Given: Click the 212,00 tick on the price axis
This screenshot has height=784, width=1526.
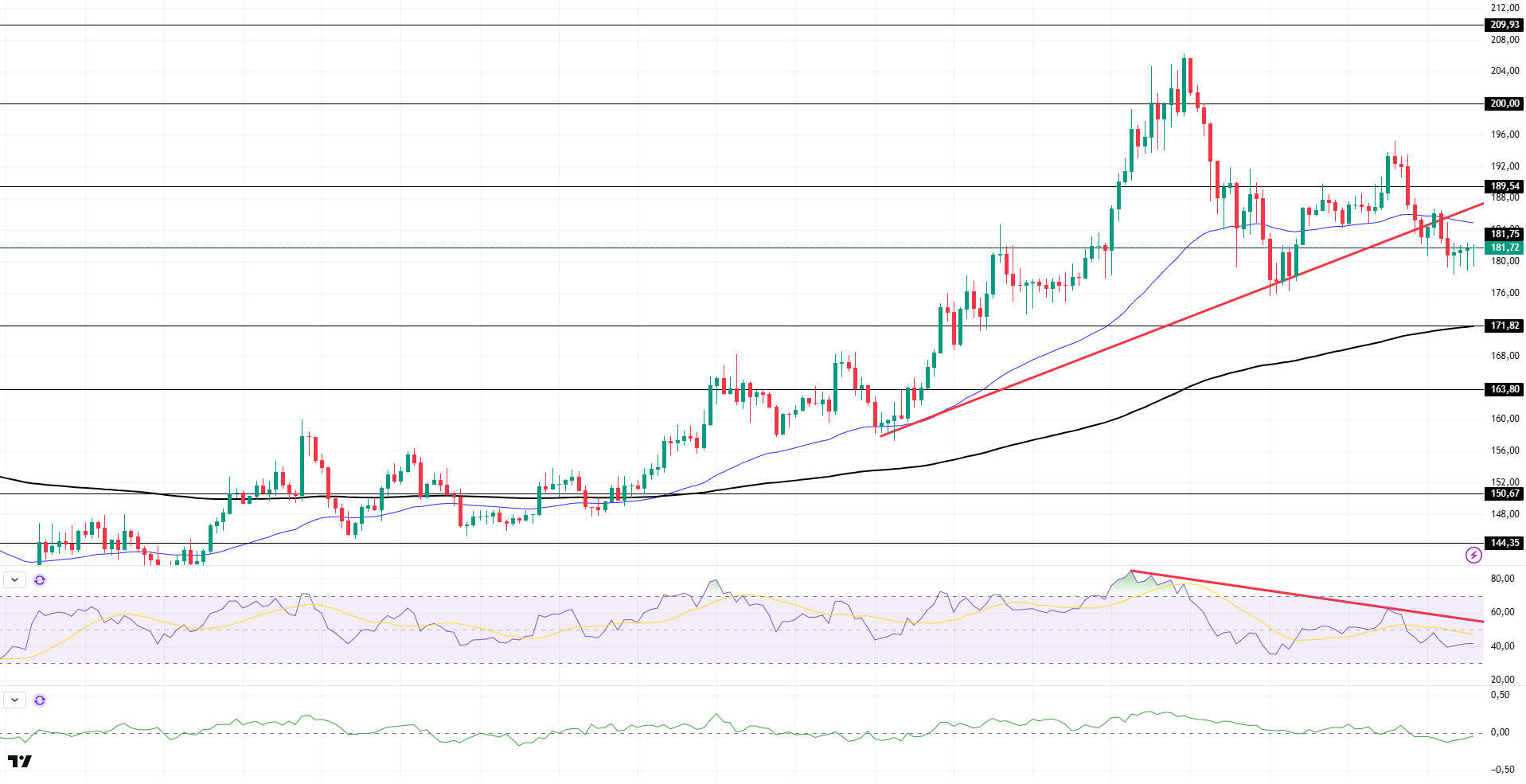Looking at the screenshot, I should 1505,8.
